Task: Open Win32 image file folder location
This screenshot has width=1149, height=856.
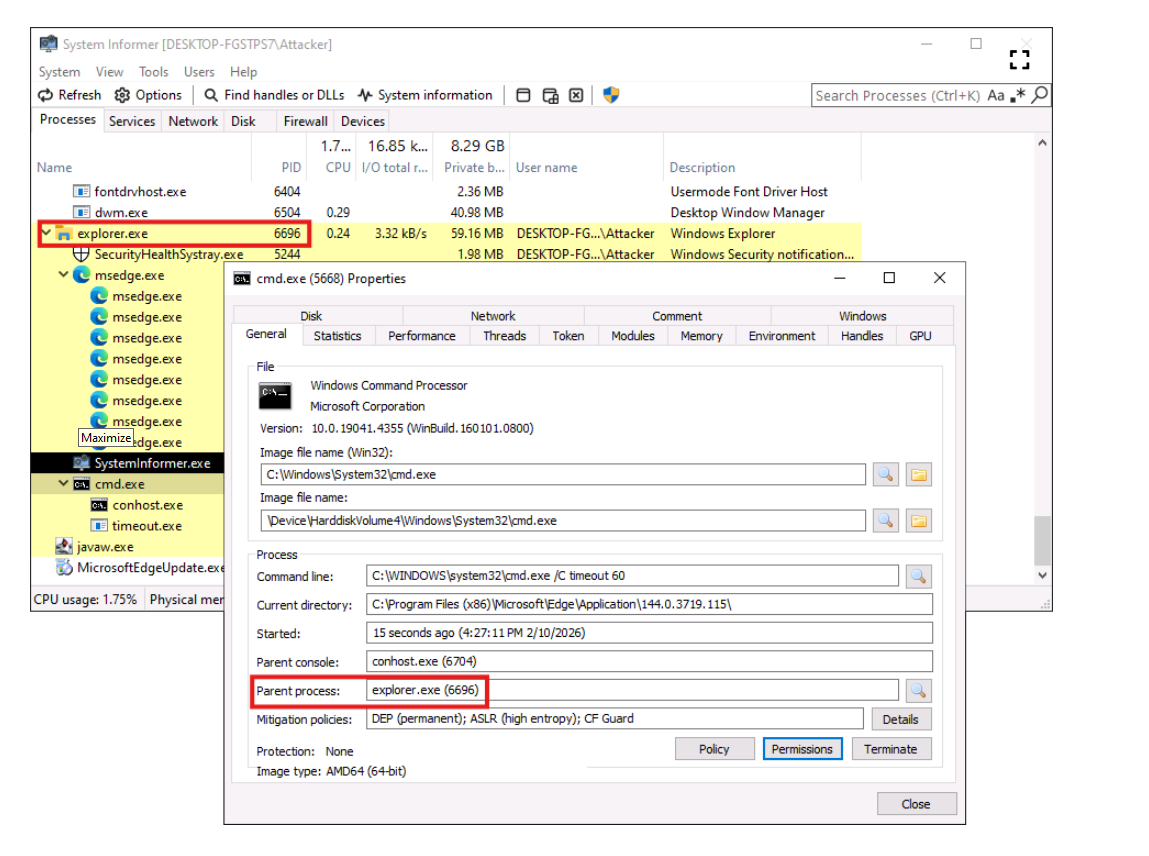Action: coord(919,474)
